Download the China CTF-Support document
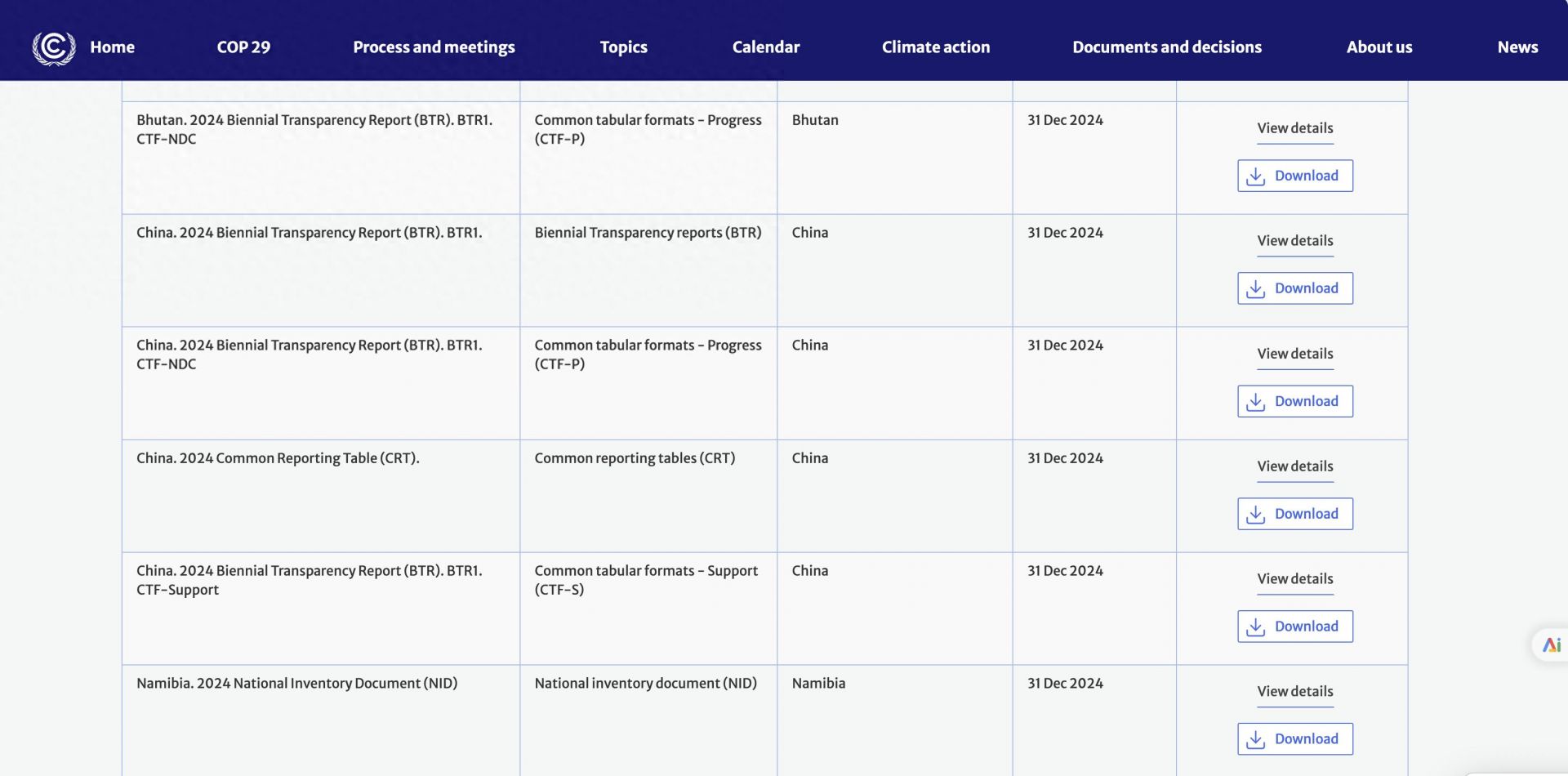 (x=1294, y=627)
